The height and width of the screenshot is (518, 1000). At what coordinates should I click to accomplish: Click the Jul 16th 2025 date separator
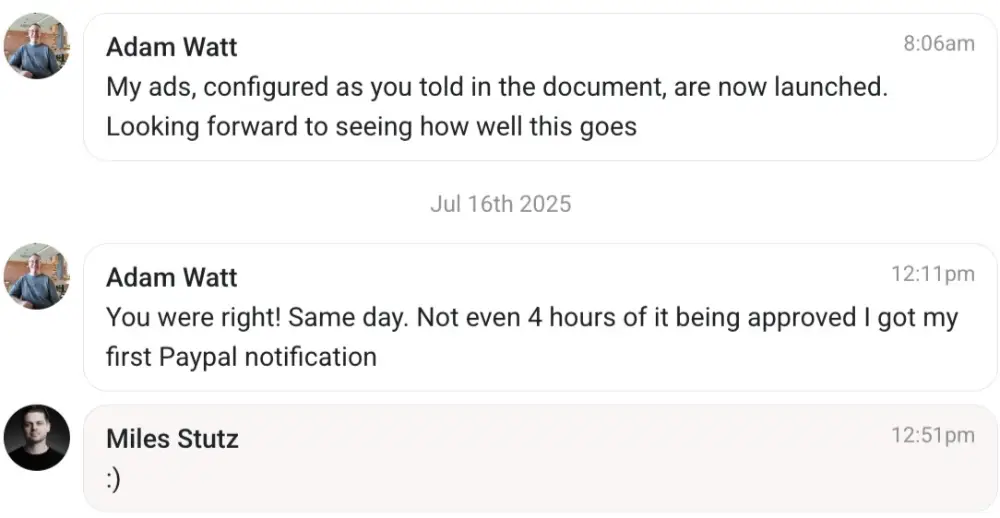pyautogui.click(x=500, y=204)
